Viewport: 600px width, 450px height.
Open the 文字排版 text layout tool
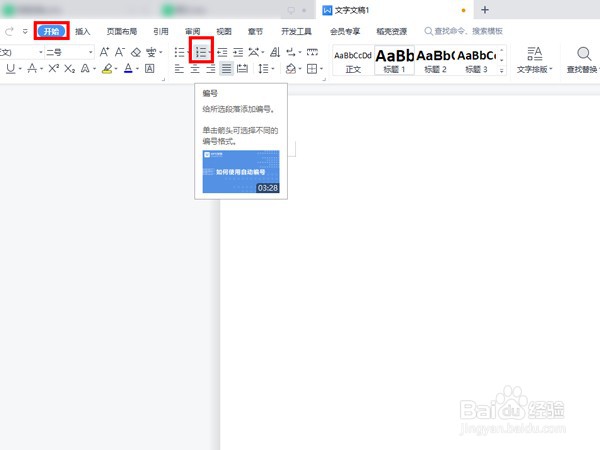[x=535, y=60]
